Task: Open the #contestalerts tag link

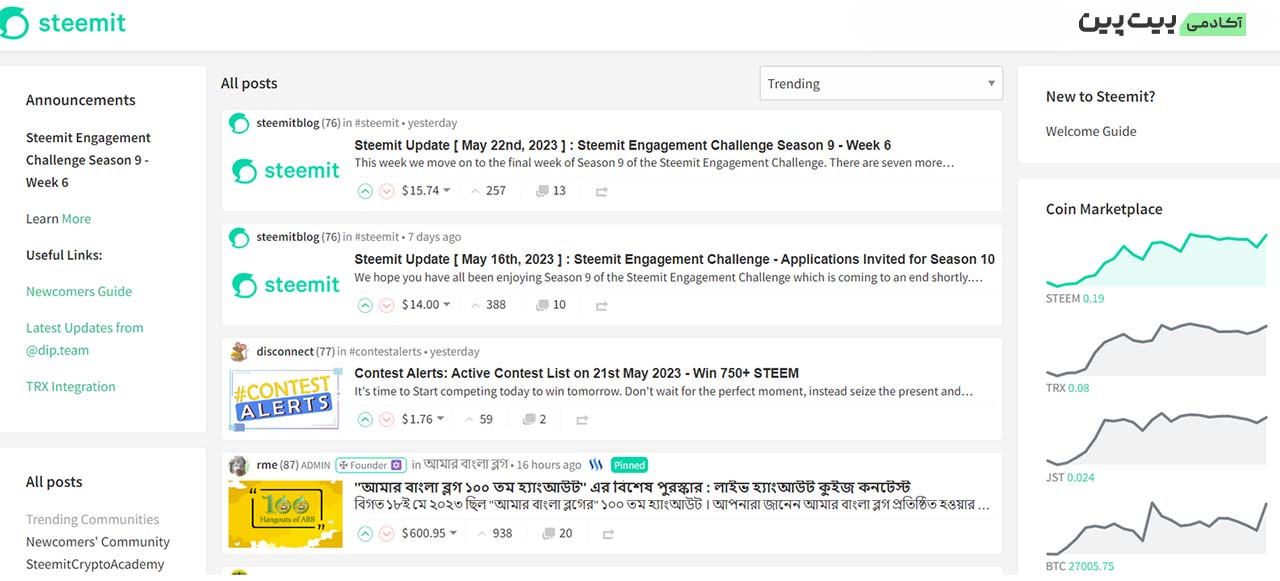Action: (x=385, y=352)
